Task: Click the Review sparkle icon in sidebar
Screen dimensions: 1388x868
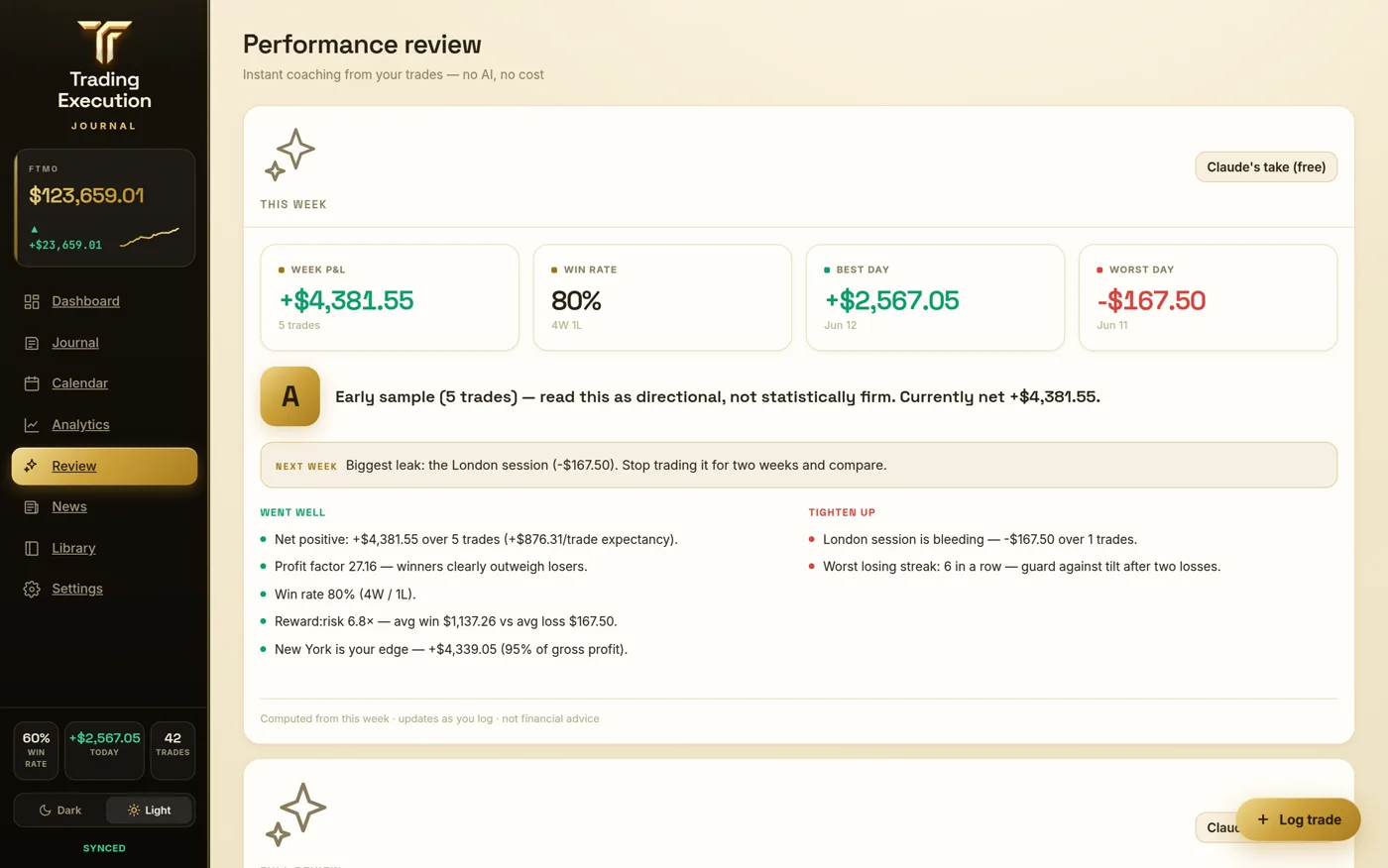Action: 32,466
